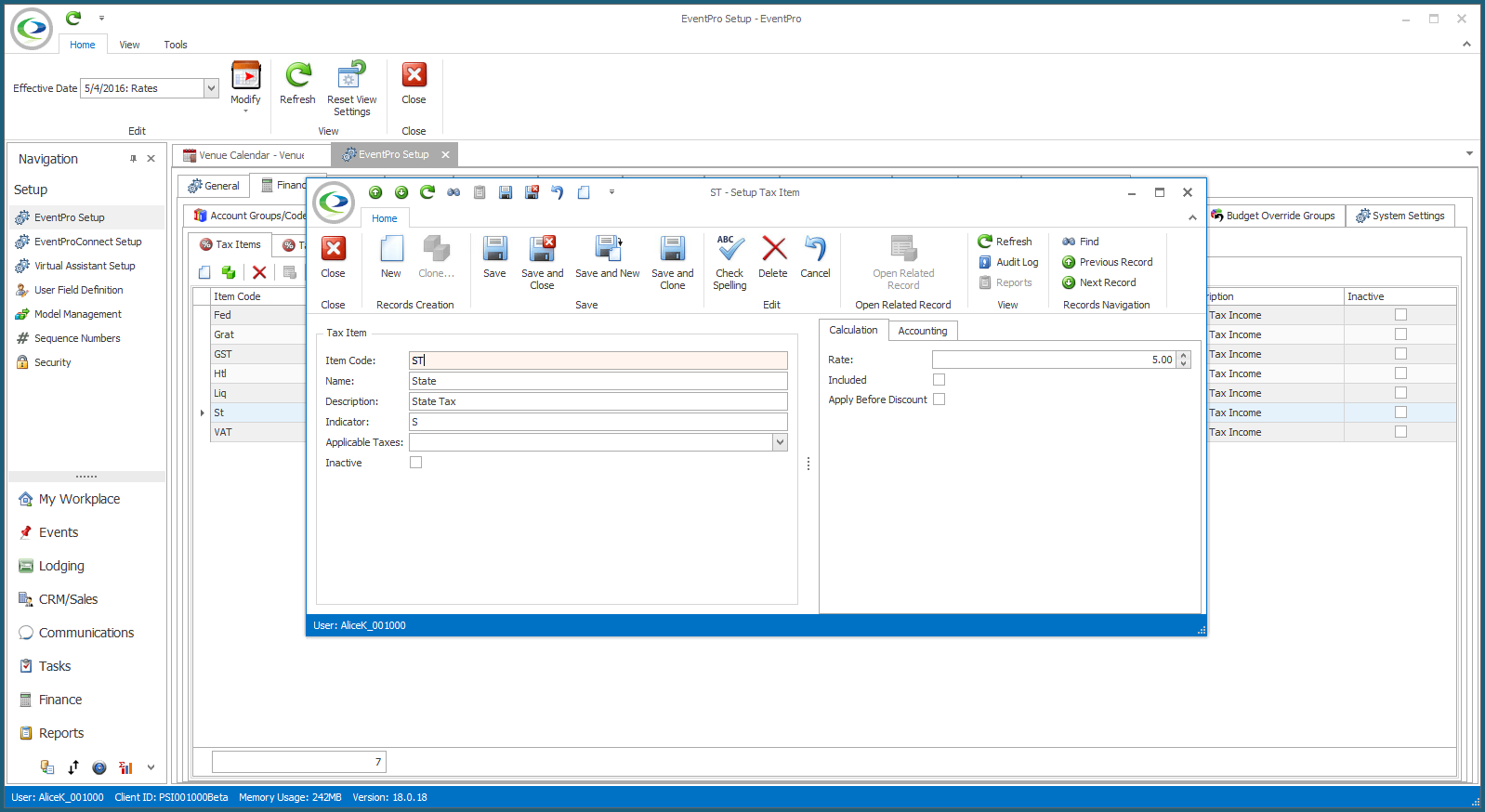Toggle the Inactive checkbox for the VAT row
The image size is (1485, 812).
pyautogui.click(x=1400, y=432)
